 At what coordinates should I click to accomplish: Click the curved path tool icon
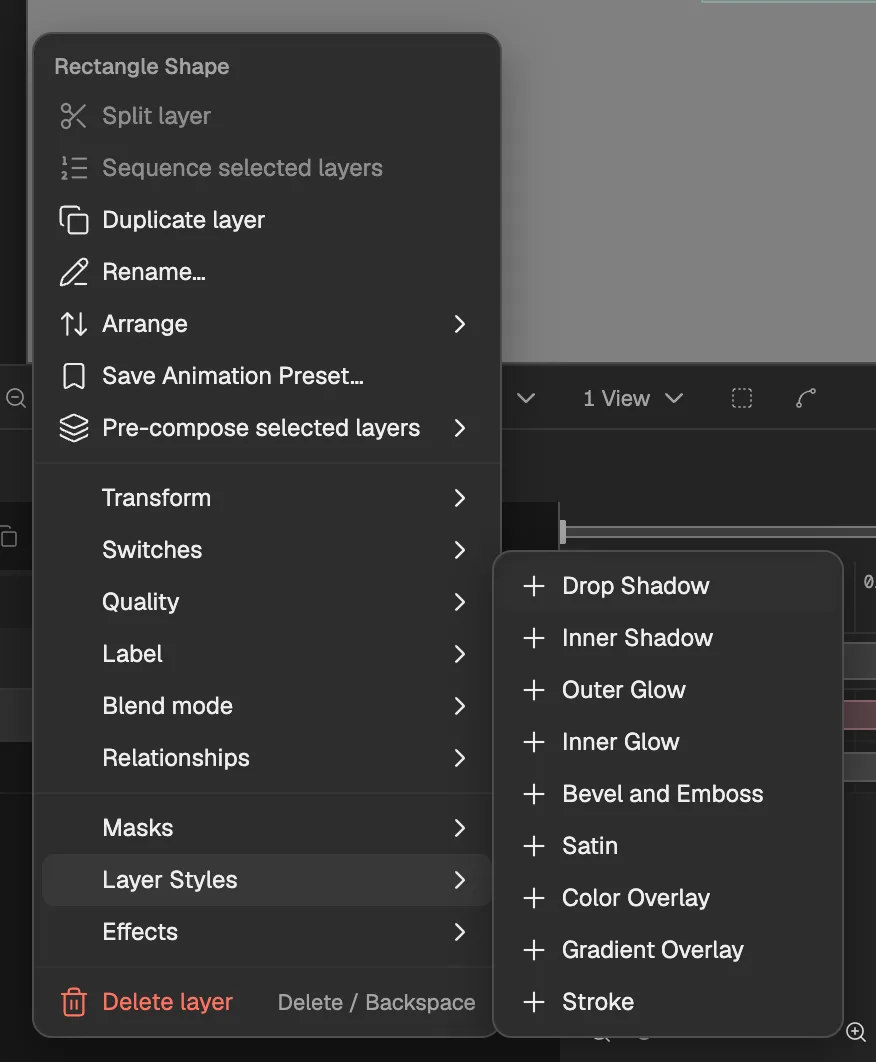pyautogui.click(x=806, y=398)
